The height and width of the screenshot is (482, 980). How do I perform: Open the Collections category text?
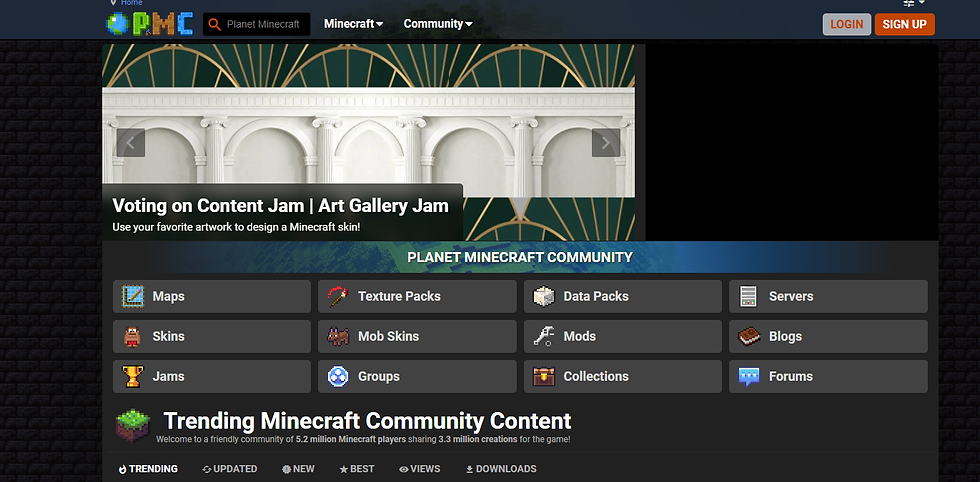click(x=596, y=376)
